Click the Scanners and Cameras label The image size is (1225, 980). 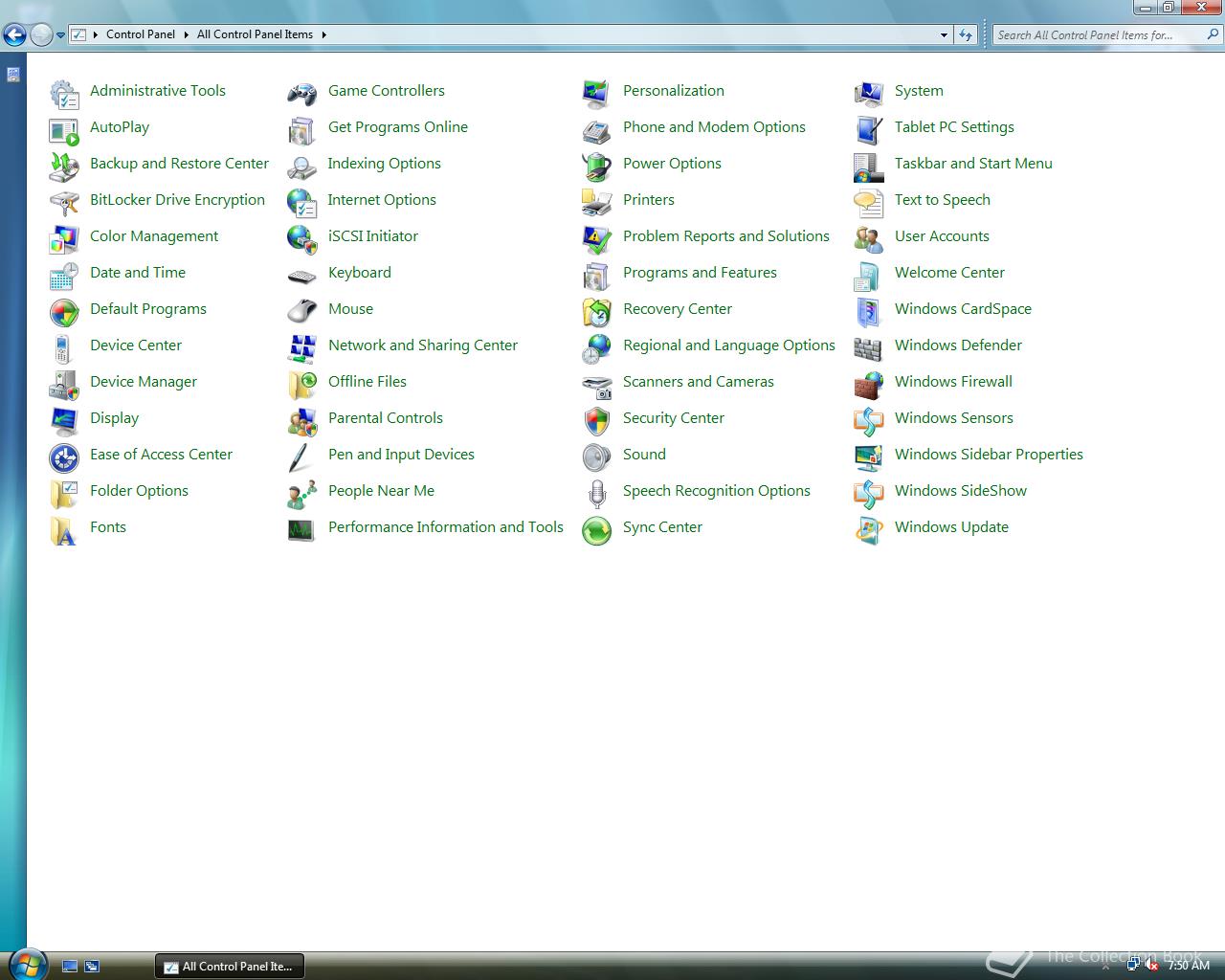click(x=699, y=382)
